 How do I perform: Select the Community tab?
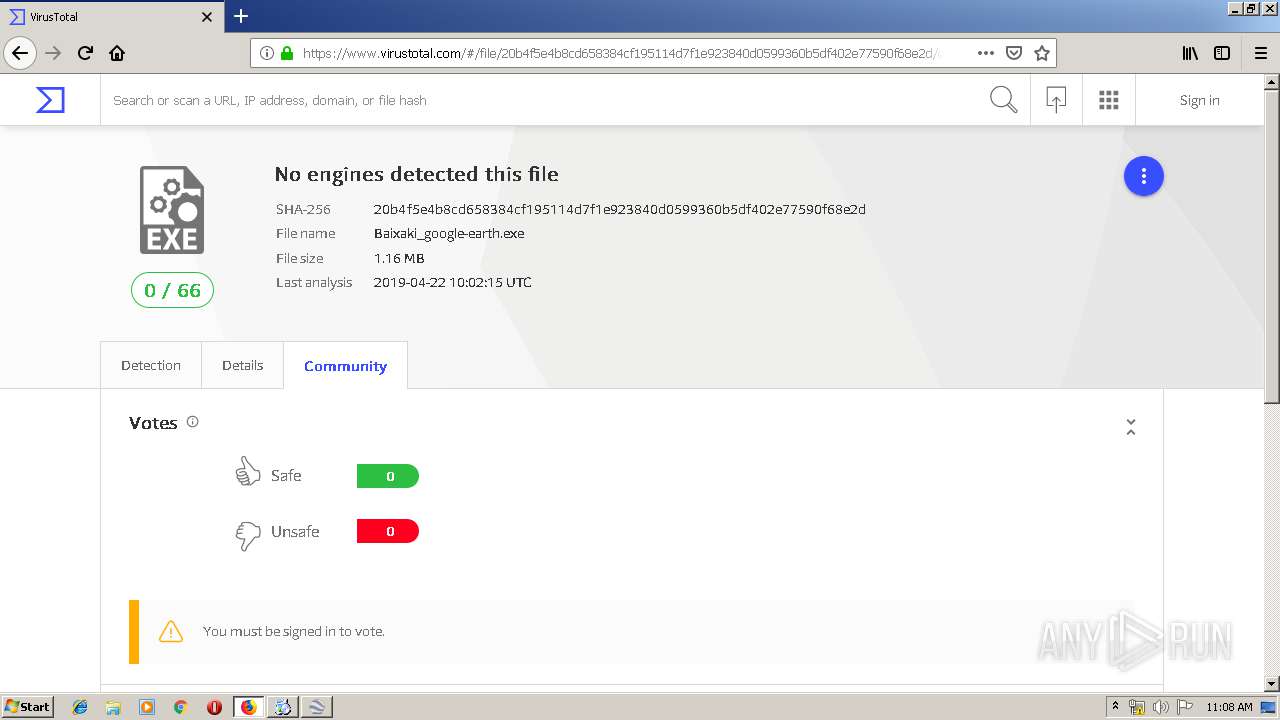tap(345, 365)
